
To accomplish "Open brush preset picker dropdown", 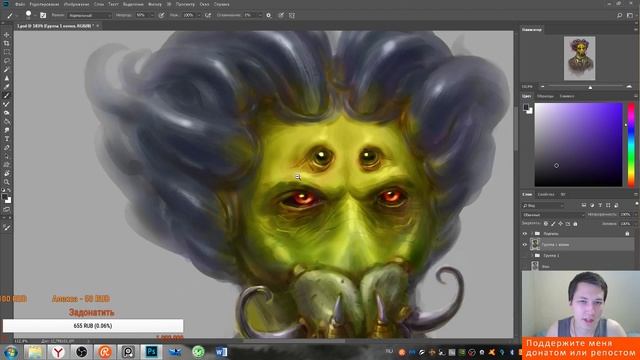I will [x=35, y=15].
